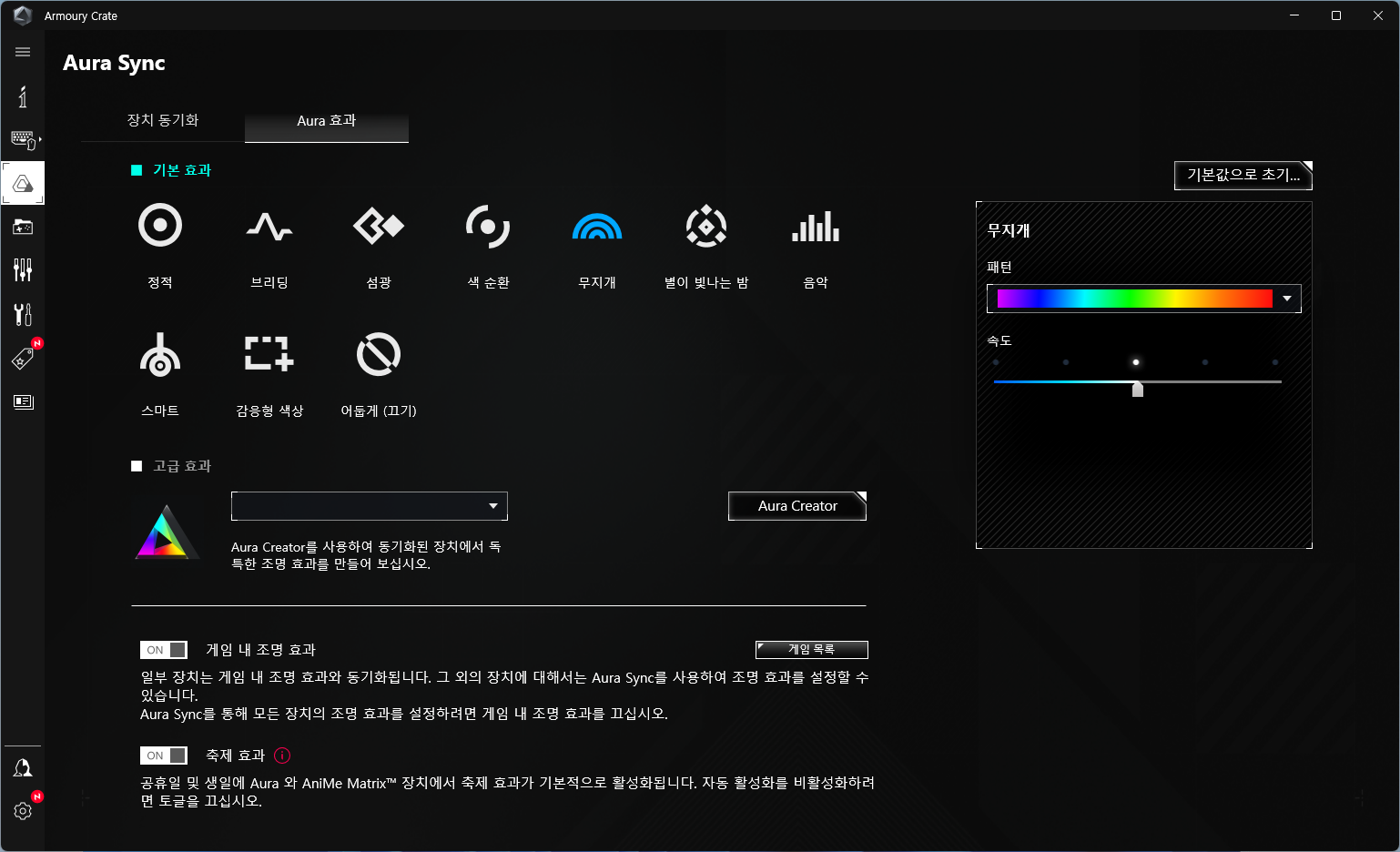Pick the 색 순환 color cycle icon
Image resolution: width=1400 pixels, height=852 pixels.
coord(488,226)
